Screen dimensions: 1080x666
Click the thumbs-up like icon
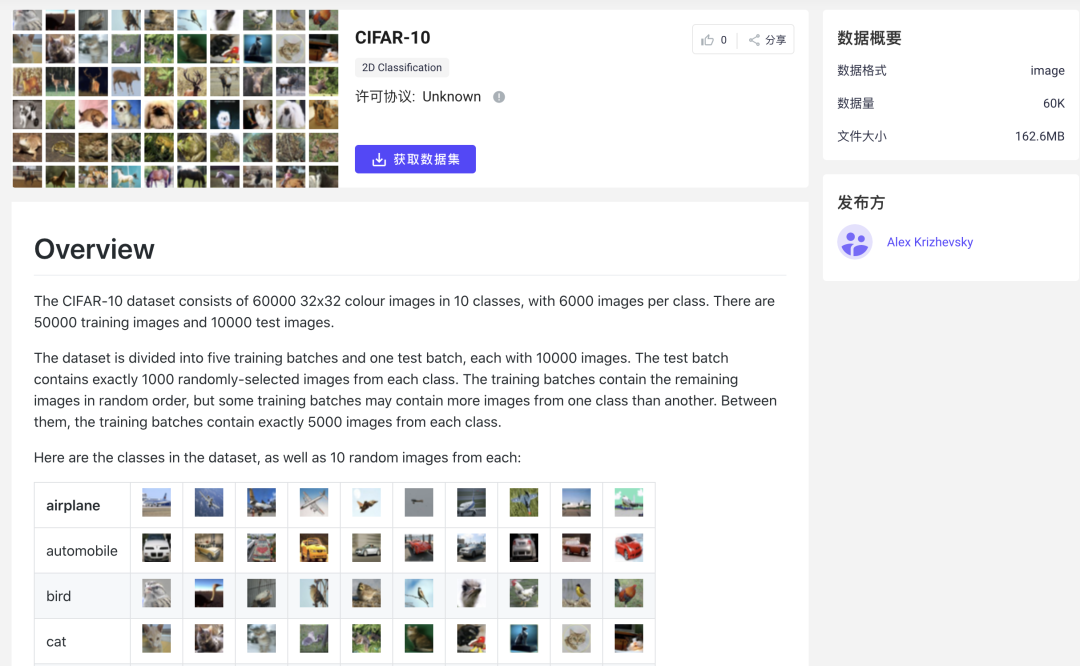(707, 40)
